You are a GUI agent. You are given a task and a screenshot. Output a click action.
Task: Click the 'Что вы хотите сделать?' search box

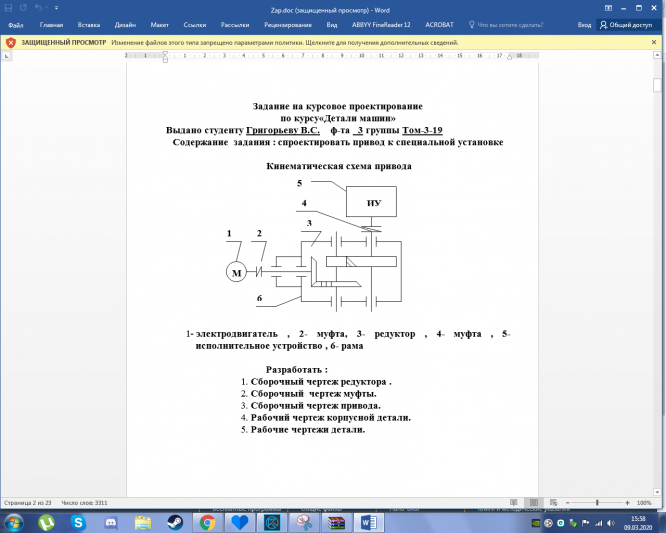point(506,25)
